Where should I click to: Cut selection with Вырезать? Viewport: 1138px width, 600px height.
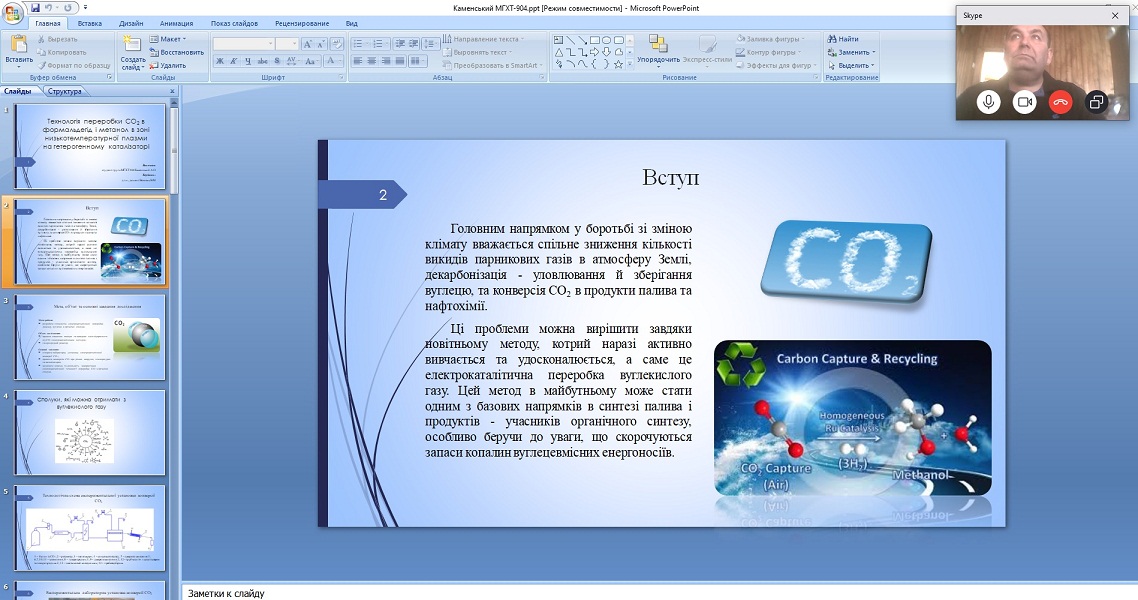pyautogui.click(x=58, y=39)
